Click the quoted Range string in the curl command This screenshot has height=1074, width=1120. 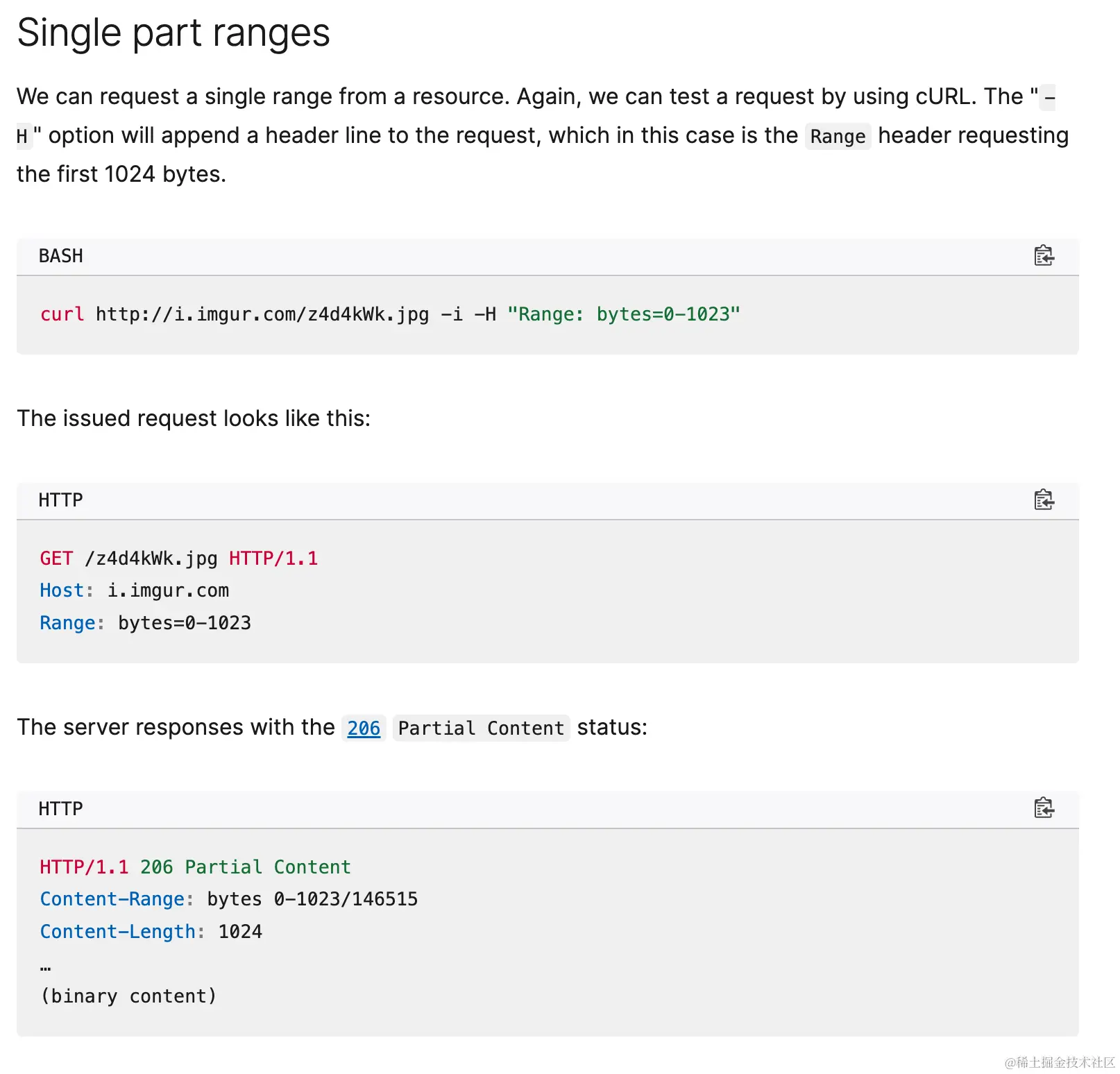(623, 314)
